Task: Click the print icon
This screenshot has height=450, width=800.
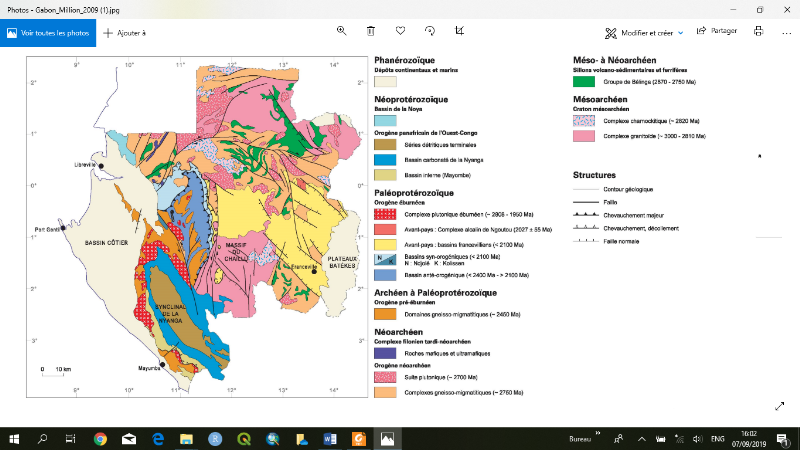Action: [758, 32]
